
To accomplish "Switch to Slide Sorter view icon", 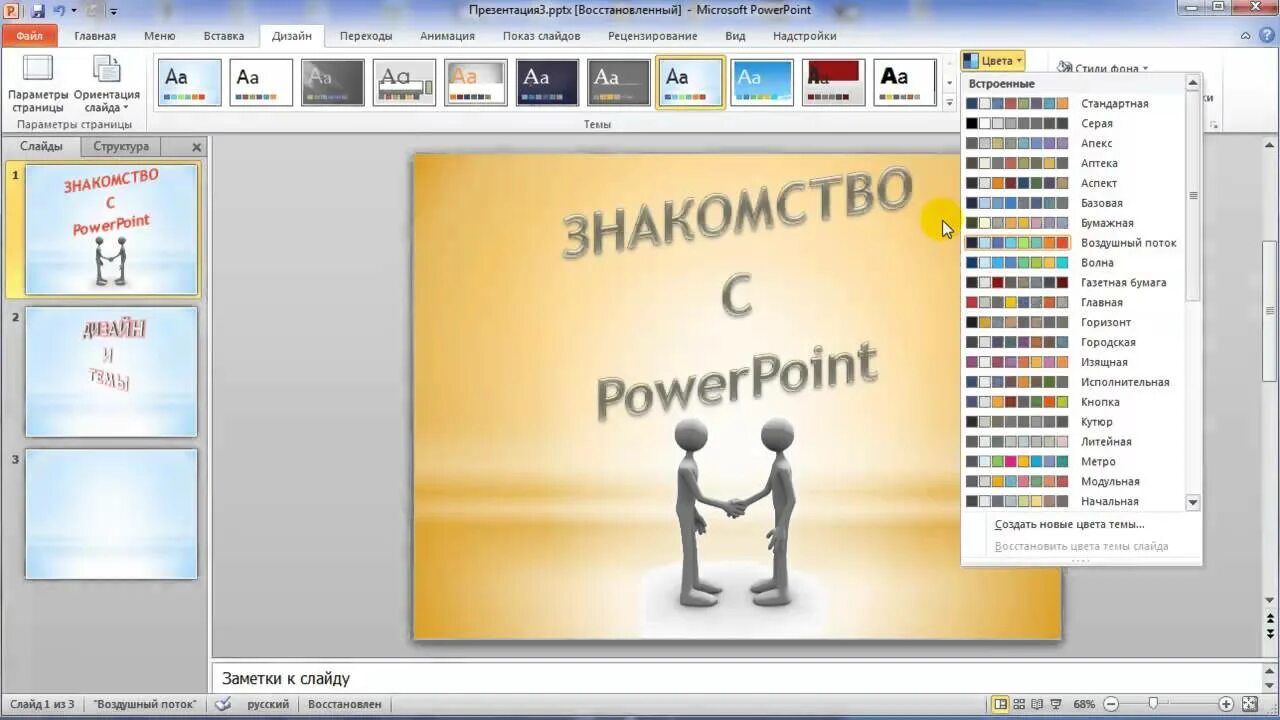I will [x=1018, y=704].
